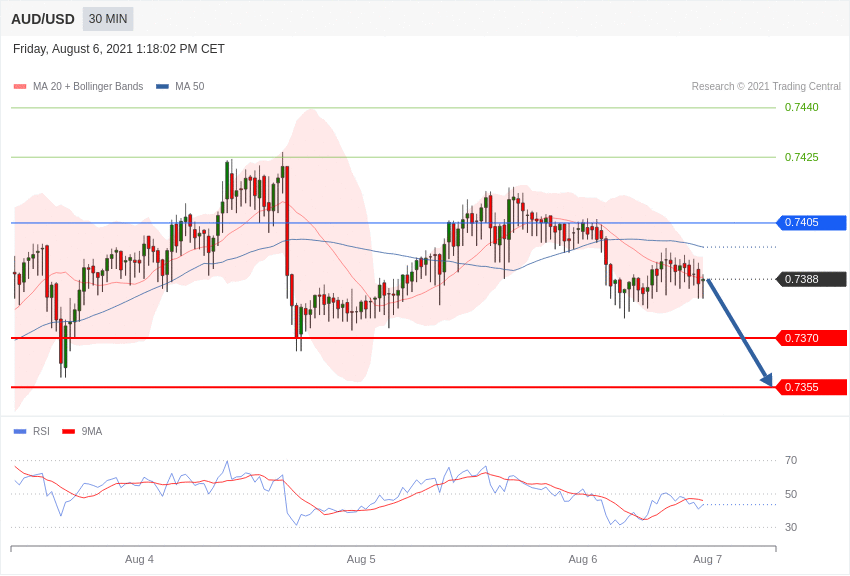Screen dimensions: 850x576
Task: Click the Aug 5 date axis label
Action: coord(361,559)
